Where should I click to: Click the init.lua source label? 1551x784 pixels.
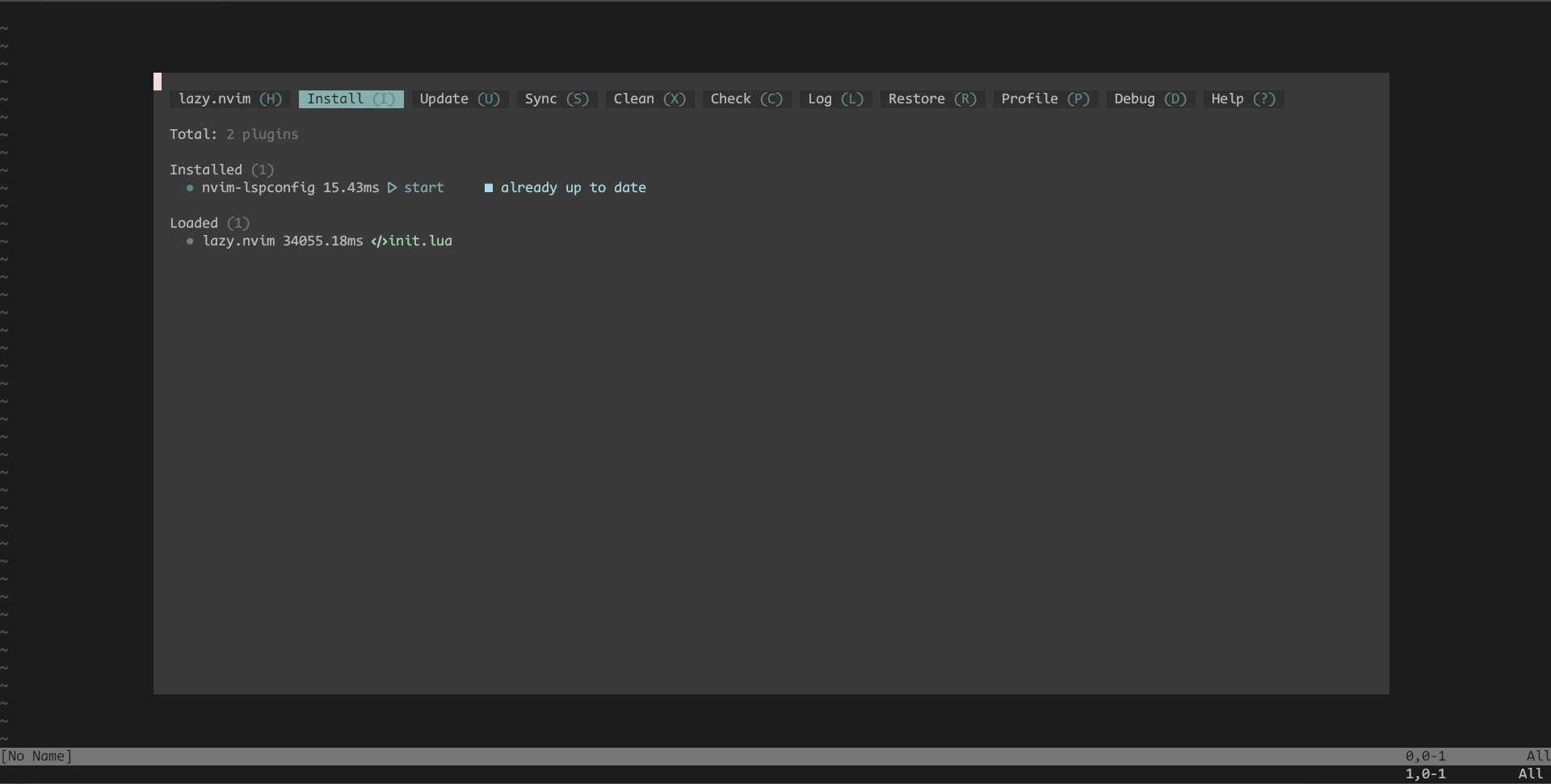[x=421, y=241]
